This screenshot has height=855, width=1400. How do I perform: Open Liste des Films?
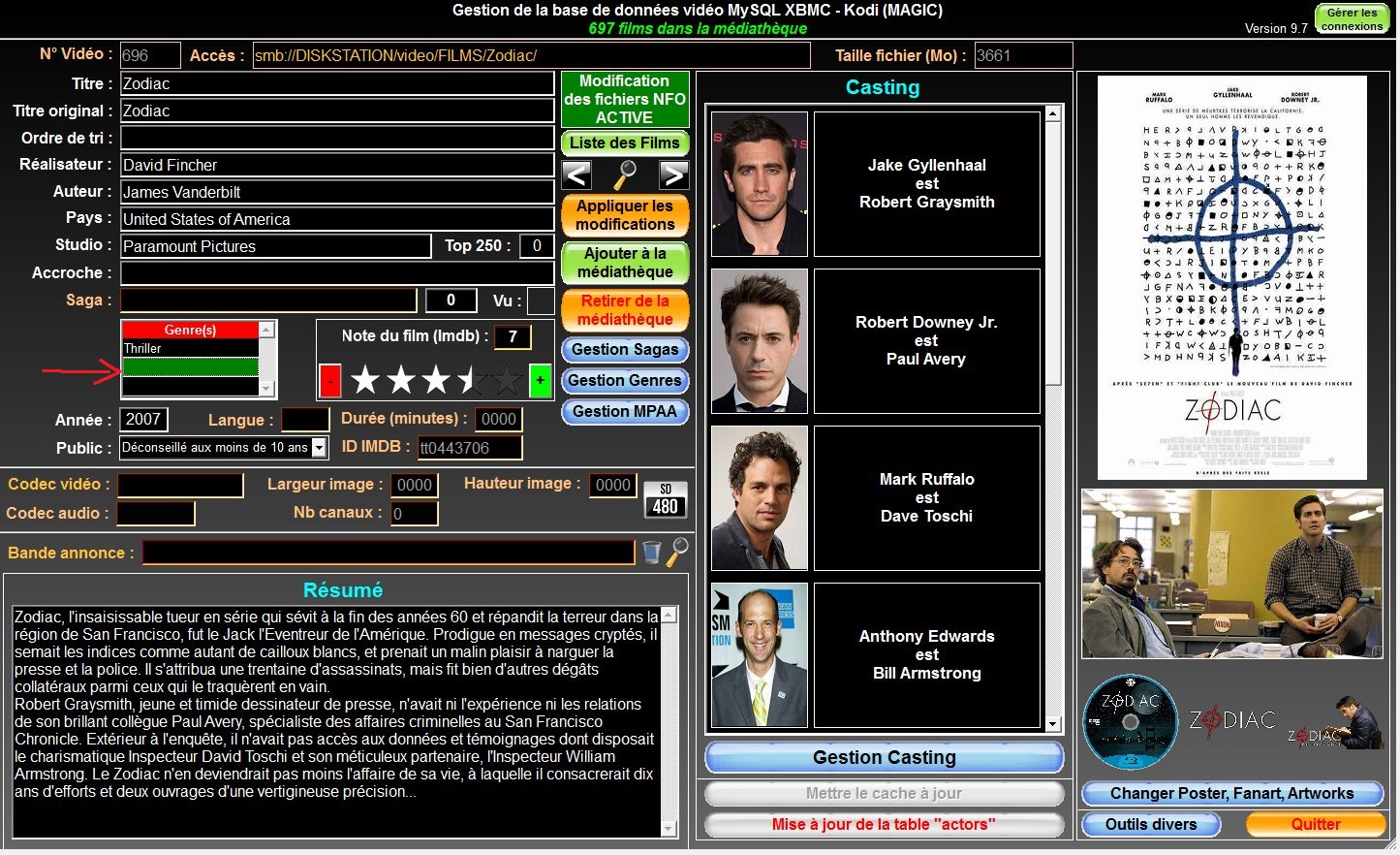pos(625,143)
